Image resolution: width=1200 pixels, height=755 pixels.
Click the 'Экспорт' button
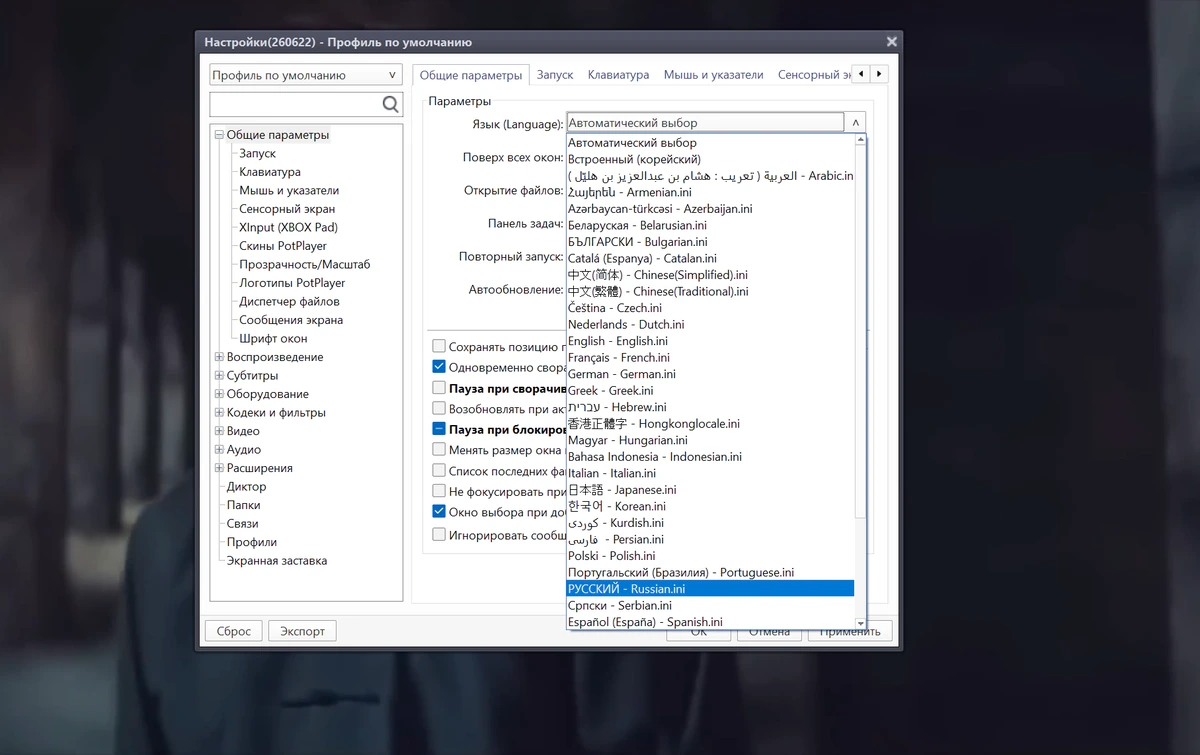point(302,631)
